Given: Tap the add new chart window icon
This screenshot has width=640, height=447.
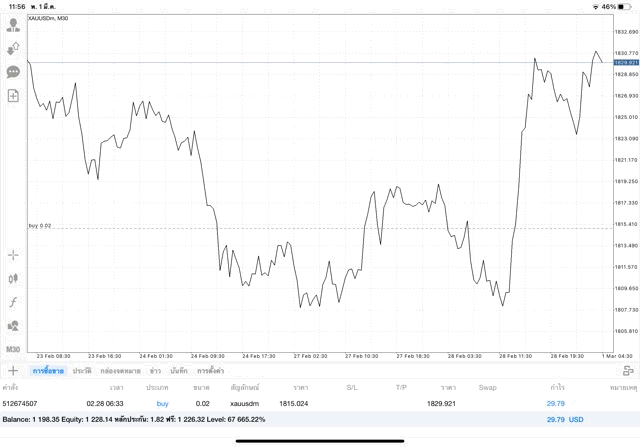Looking at the screenshot, I should pos(13,96).
